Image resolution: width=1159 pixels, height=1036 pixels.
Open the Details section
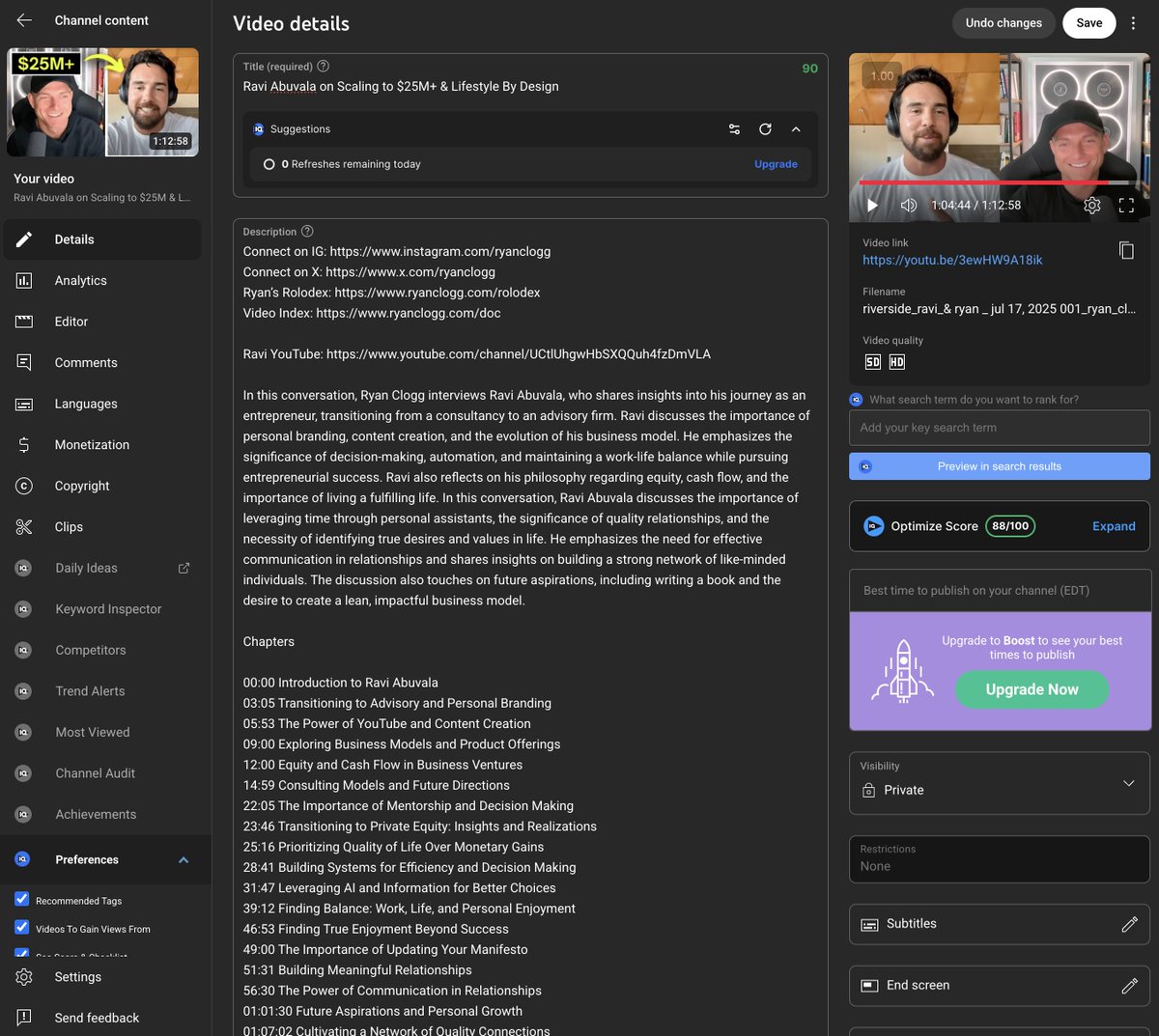(x=102, y=239)
